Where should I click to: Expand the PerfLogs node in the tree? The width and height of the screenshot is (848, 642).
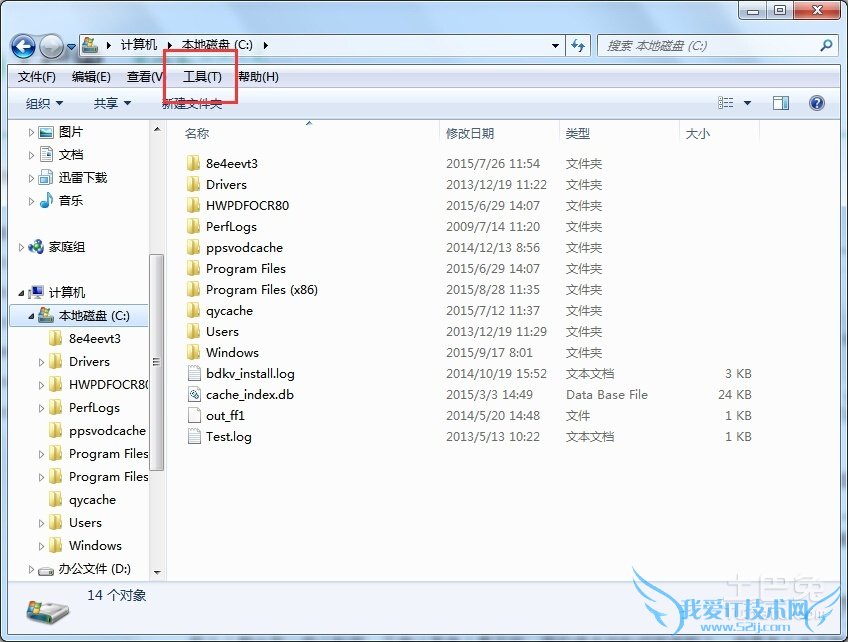tap(41, 408)
